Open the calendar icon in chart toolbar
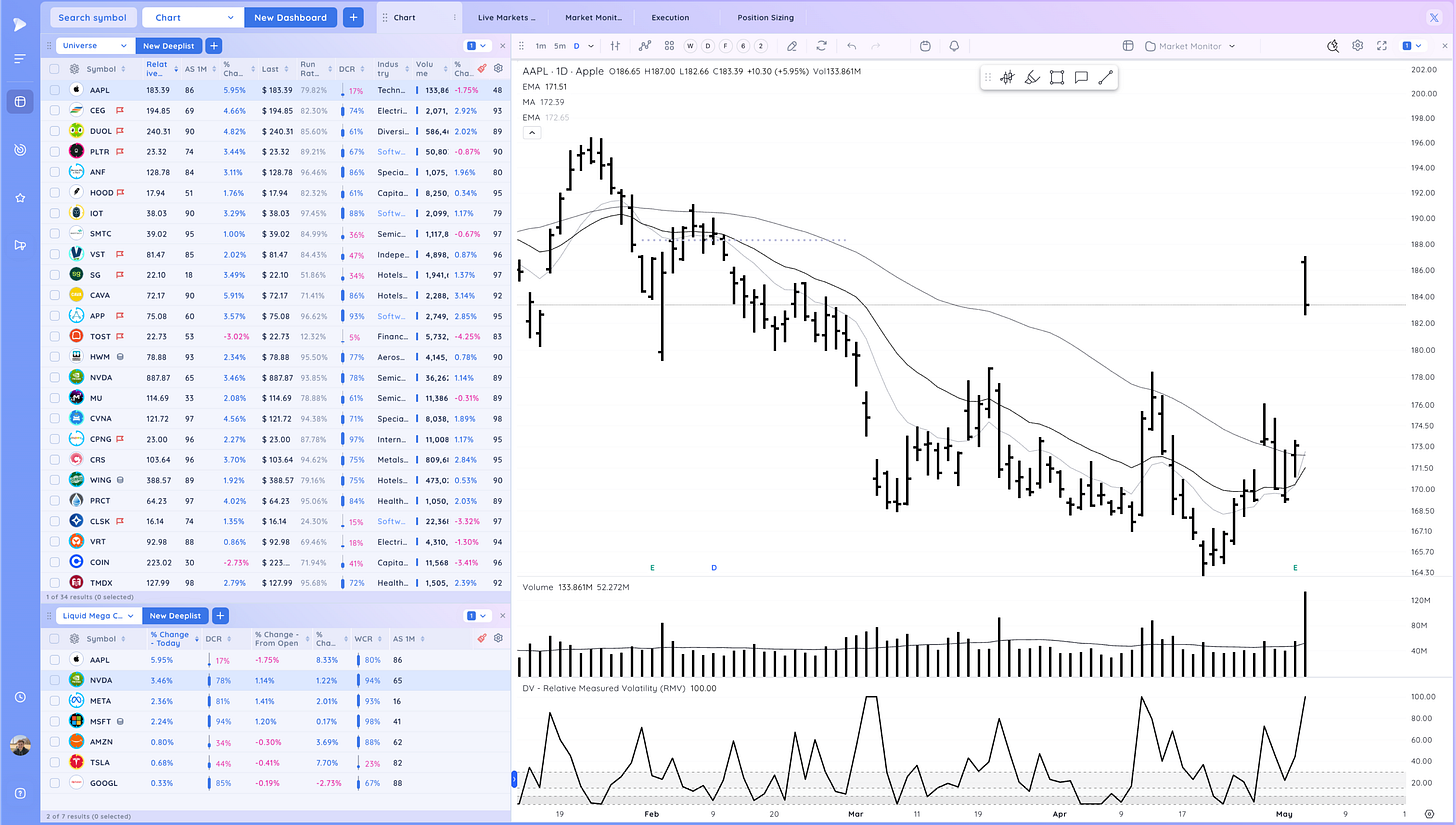The height and width of the screenshot is (825, 1456). tap(925, 46)
